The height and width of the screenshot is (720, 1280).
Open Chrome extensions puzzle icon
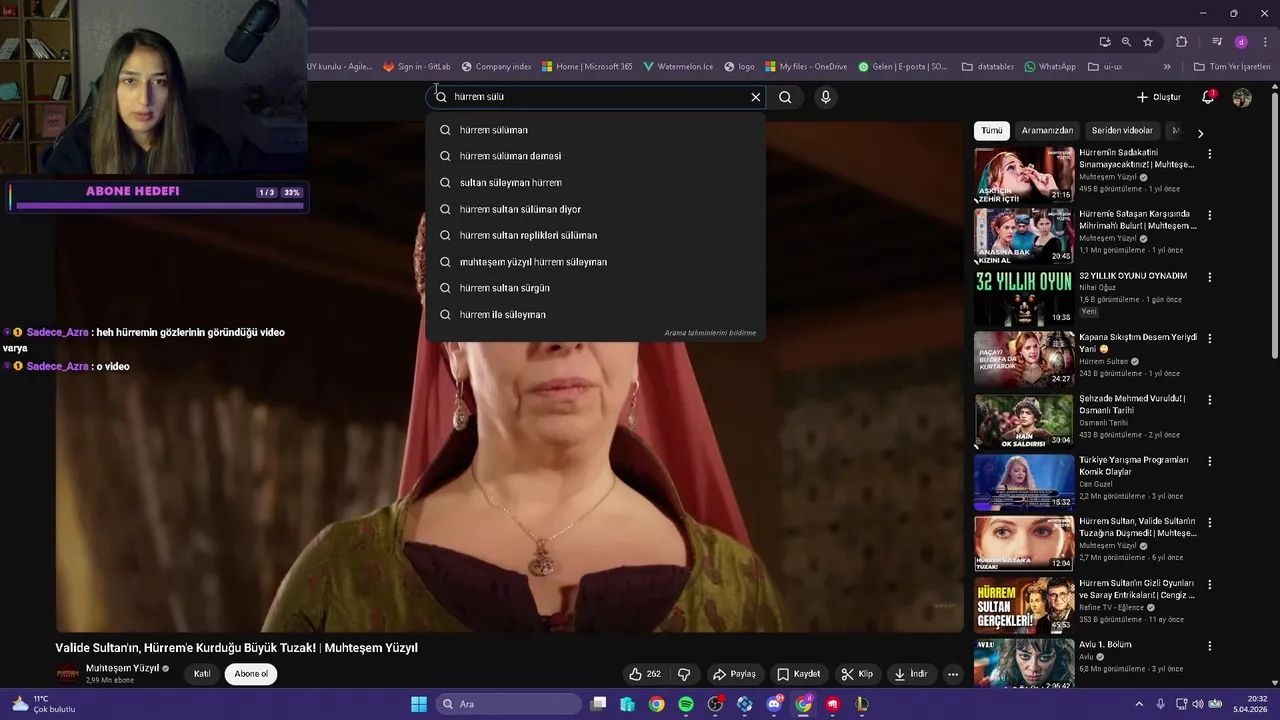pyautogui.click(x=1182, y=42)
